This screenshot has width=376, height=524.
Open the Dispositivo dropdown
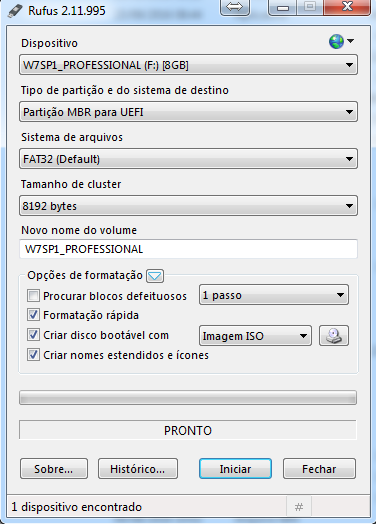188,65
